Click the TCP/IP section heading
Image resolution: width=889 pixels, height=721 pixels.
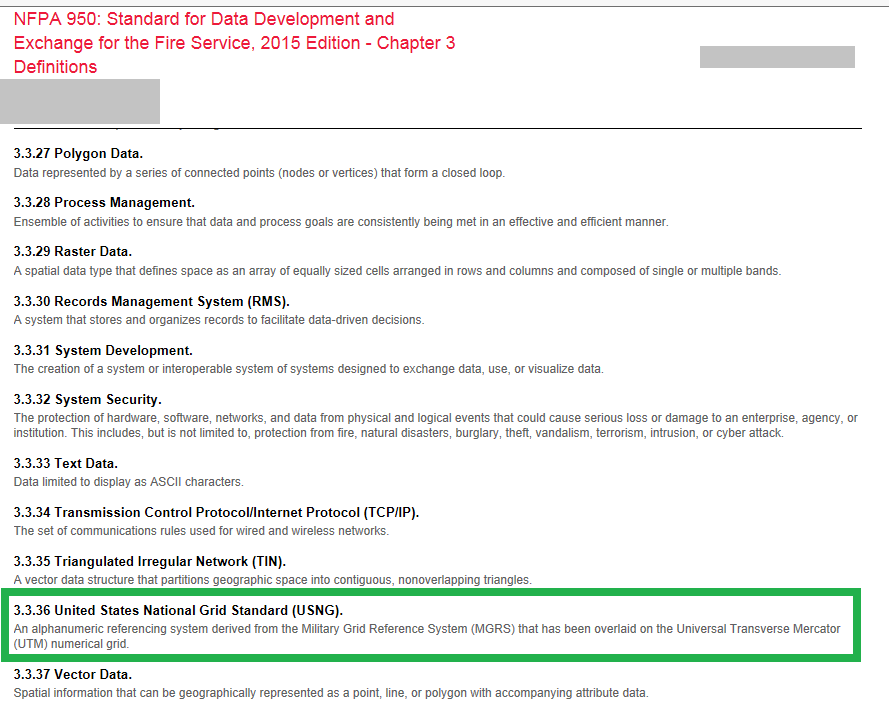(216, 512)
